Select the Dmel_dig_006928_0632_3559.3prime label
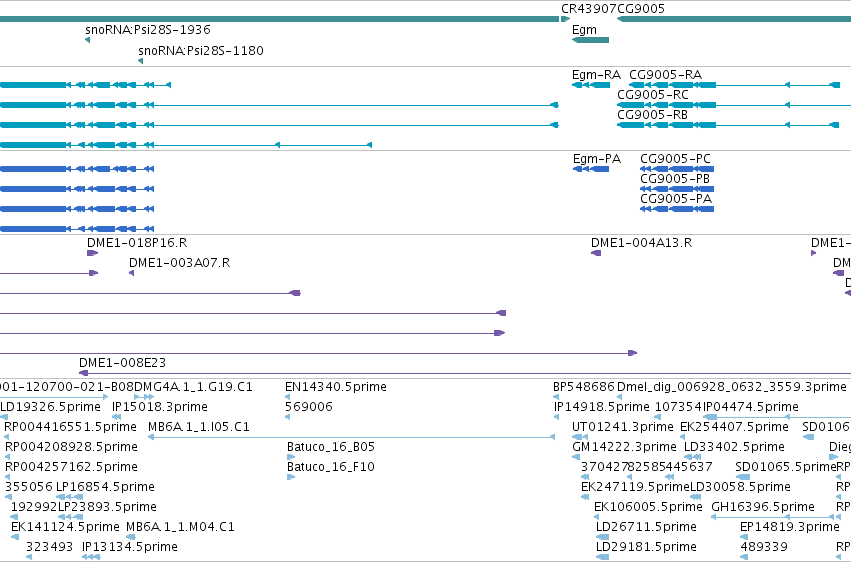 (x=732, y=387)
